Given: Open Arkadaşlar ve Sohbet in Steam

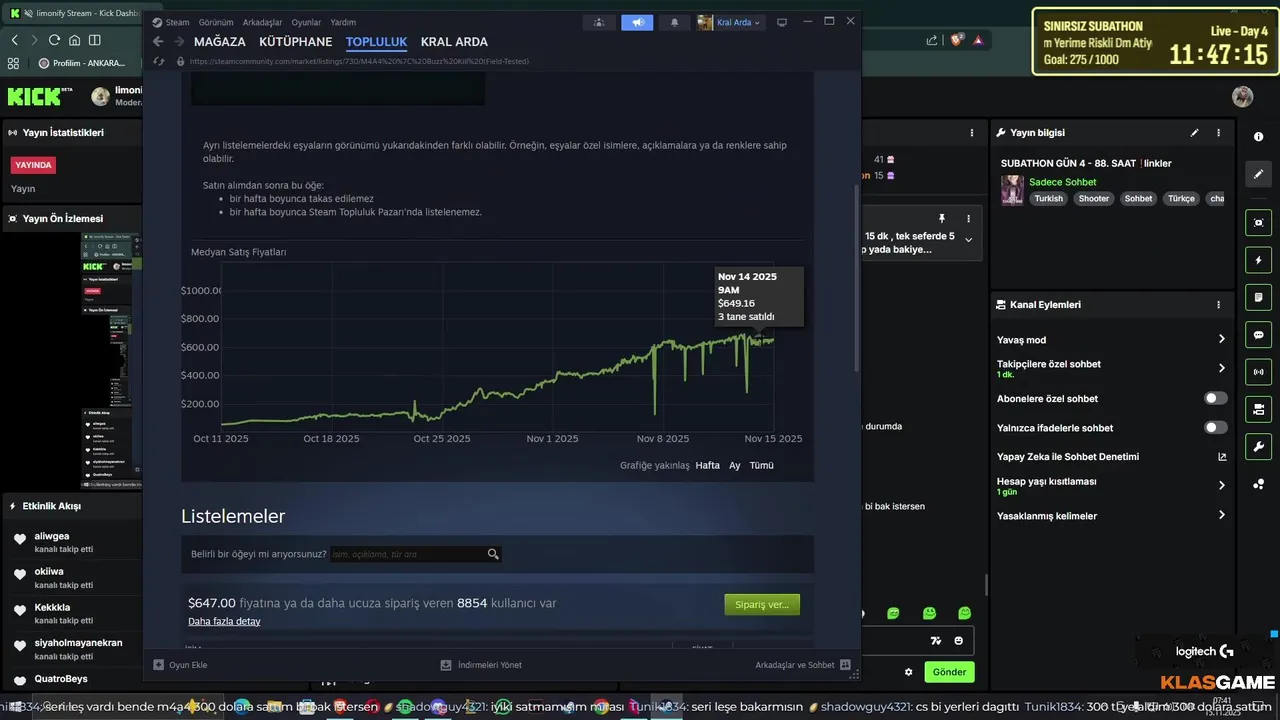Looking at the screenshot, I should pos(803,665).
